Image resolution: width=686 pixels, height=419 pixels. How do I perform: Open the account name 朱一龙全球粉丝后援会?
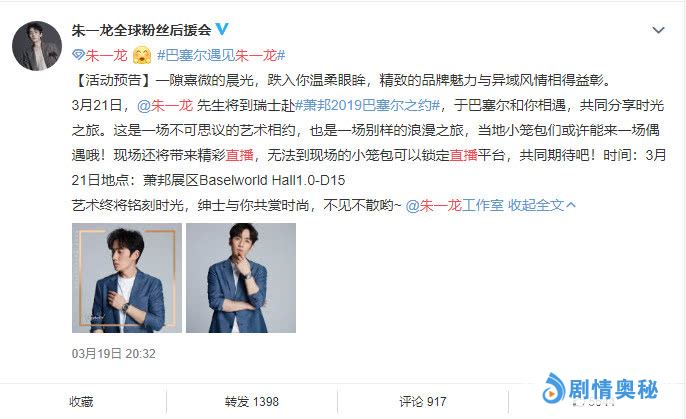point(141,30)
